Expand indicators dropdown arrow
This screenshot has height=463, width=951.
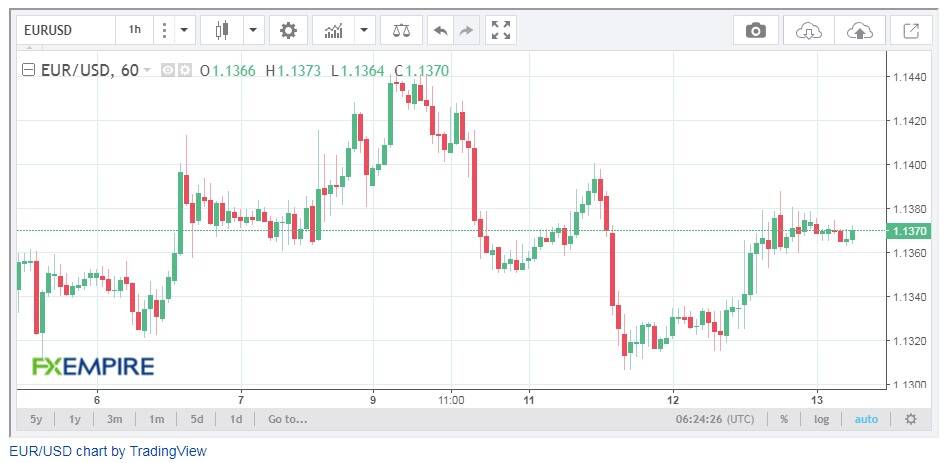point(365,30)
